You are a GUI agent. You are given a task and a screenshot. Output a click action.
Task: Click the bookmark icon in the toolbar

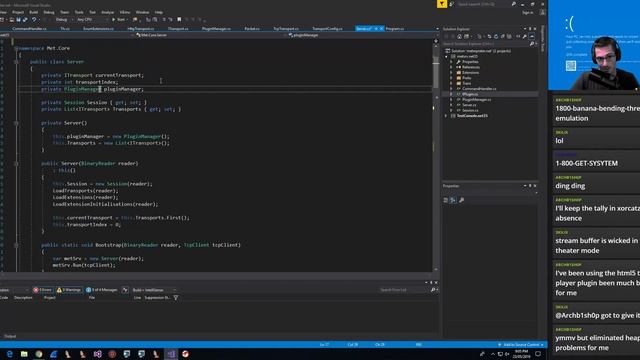(179, 20)
